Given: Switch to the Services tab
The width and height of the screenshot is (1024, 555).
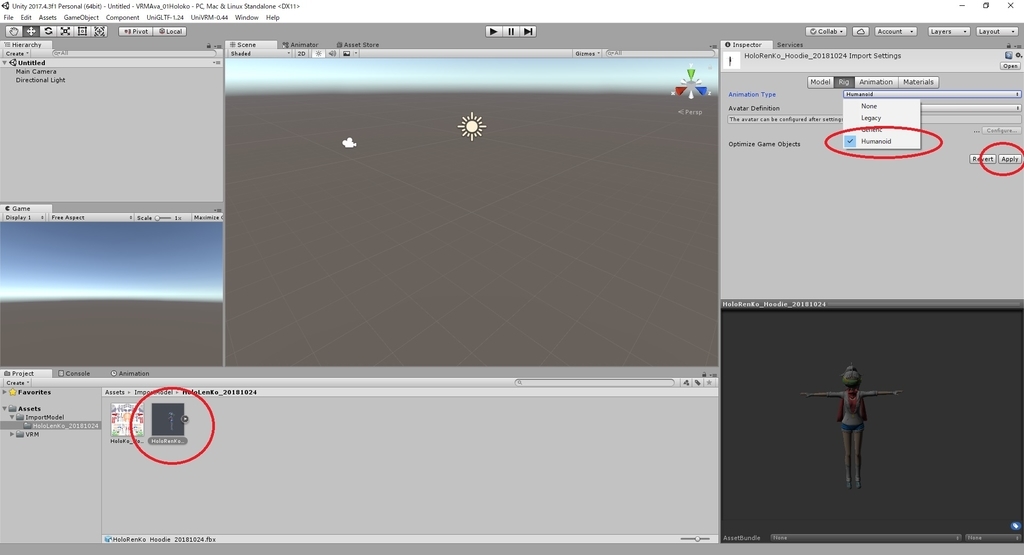Looking at the screenshot, I should tap(790, 44).
